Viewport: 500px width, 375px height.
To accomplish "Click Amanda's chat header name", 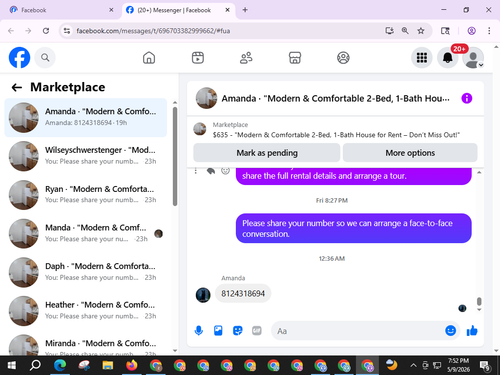I will [335, 98].
